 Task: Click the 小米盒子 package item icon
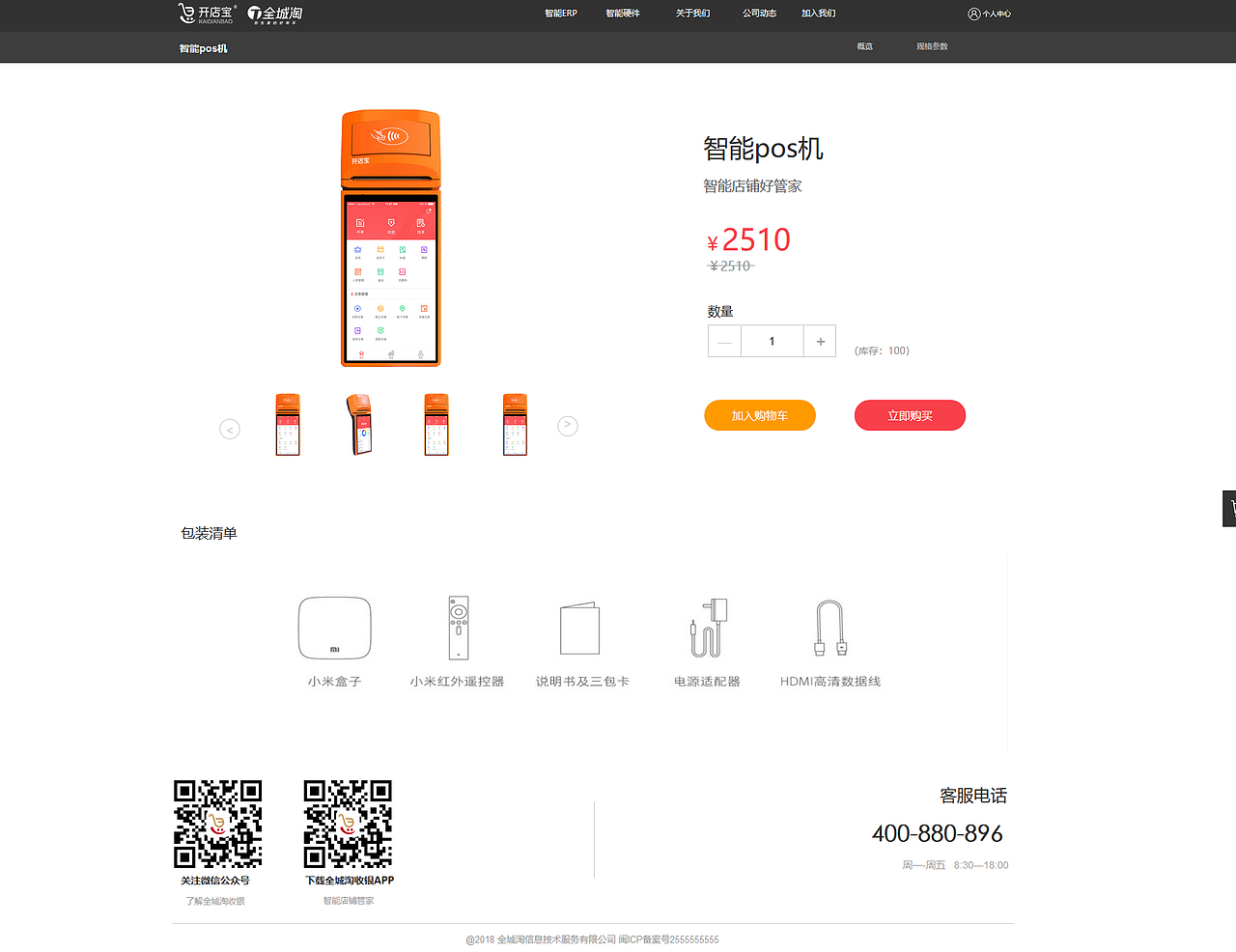335,628
